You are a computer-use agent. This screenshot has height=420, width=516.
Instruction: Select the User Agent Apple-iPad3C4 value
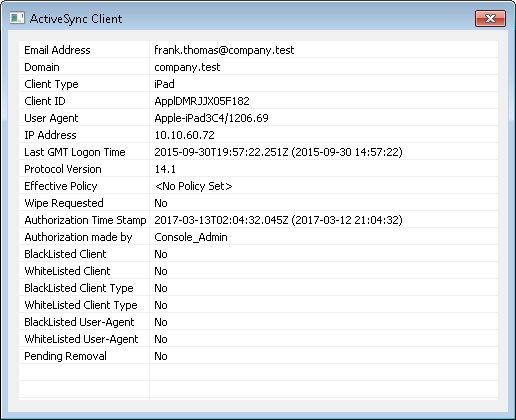[x=211, y=118]
